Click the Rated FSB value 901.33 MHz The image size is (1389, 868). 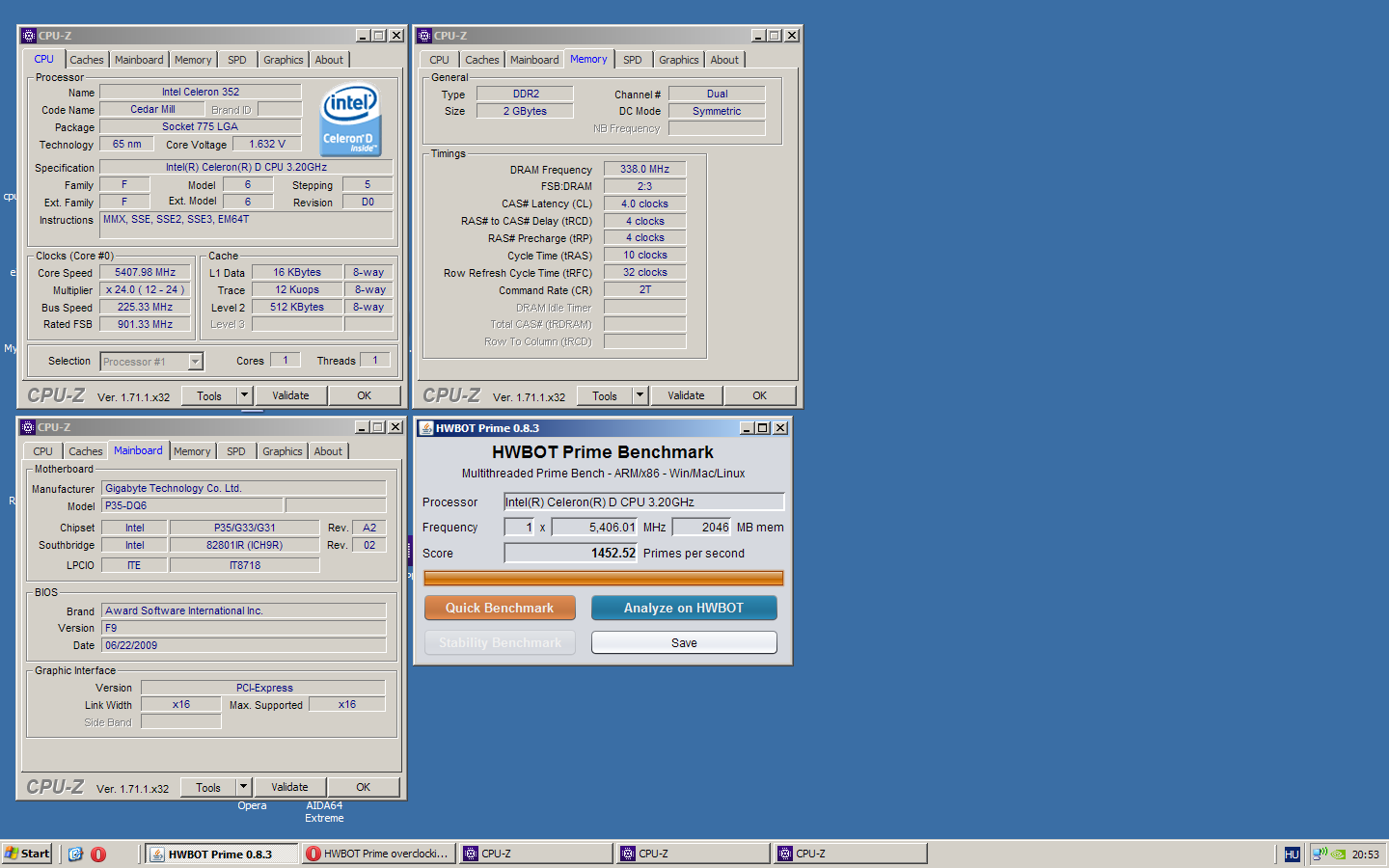click(x=145, y=324)
